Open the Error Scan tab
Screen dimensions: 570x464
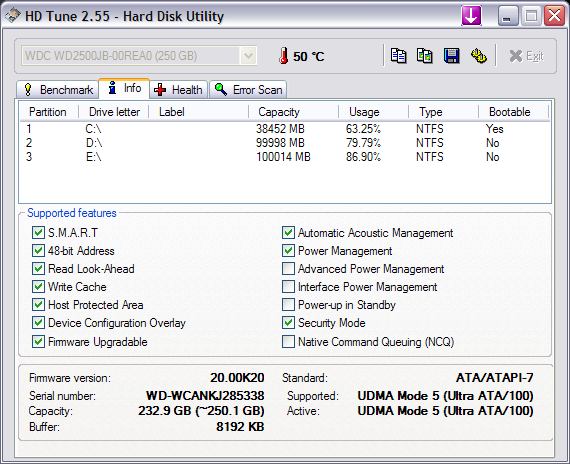[x=248, y=89]
